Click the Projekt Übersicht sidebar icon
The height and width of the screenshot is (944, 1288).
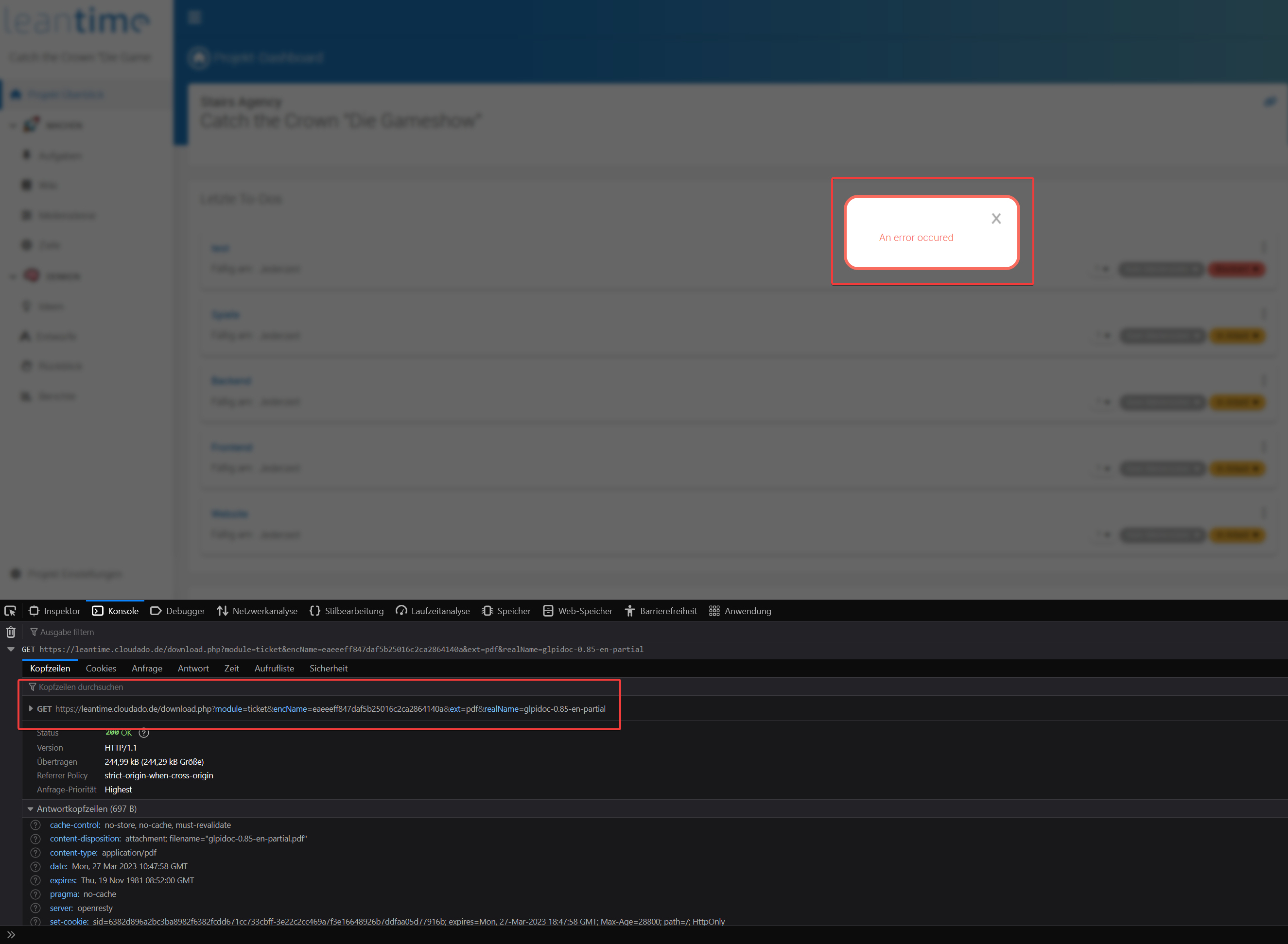click(x=17, y=94)
